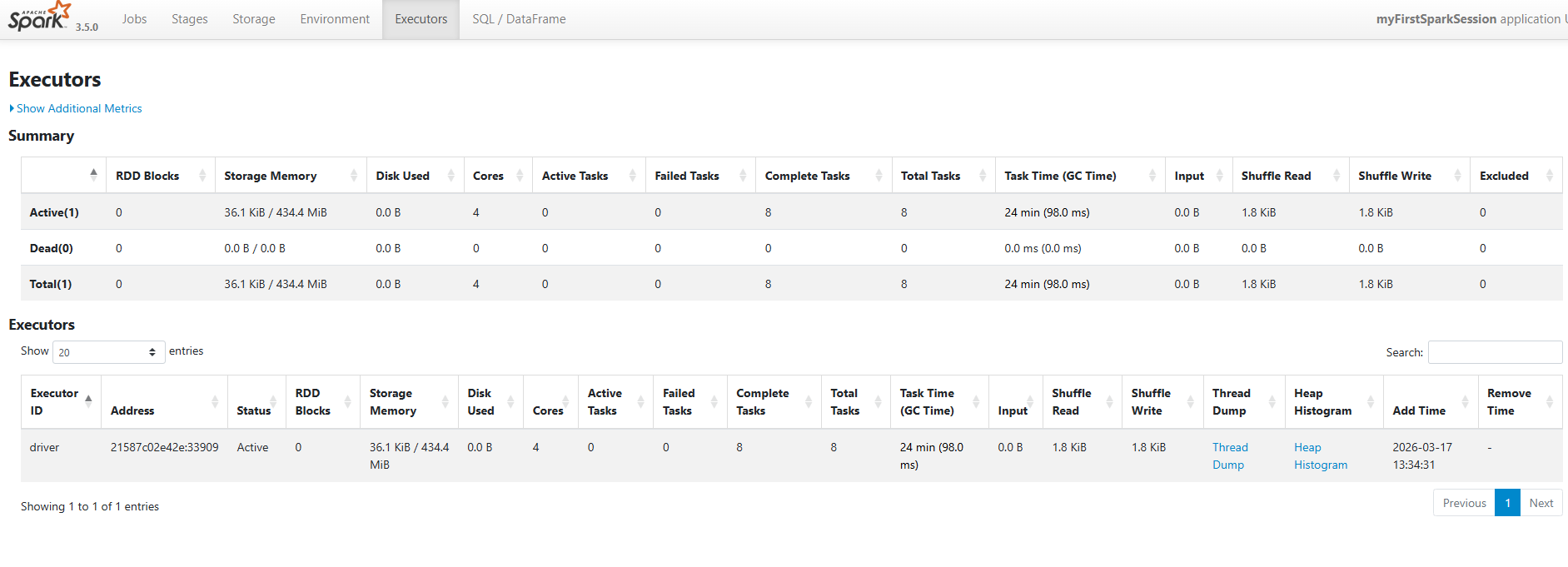Select the Executors tab
Viewport: 1568px width, 567px height.
(421, 19)
